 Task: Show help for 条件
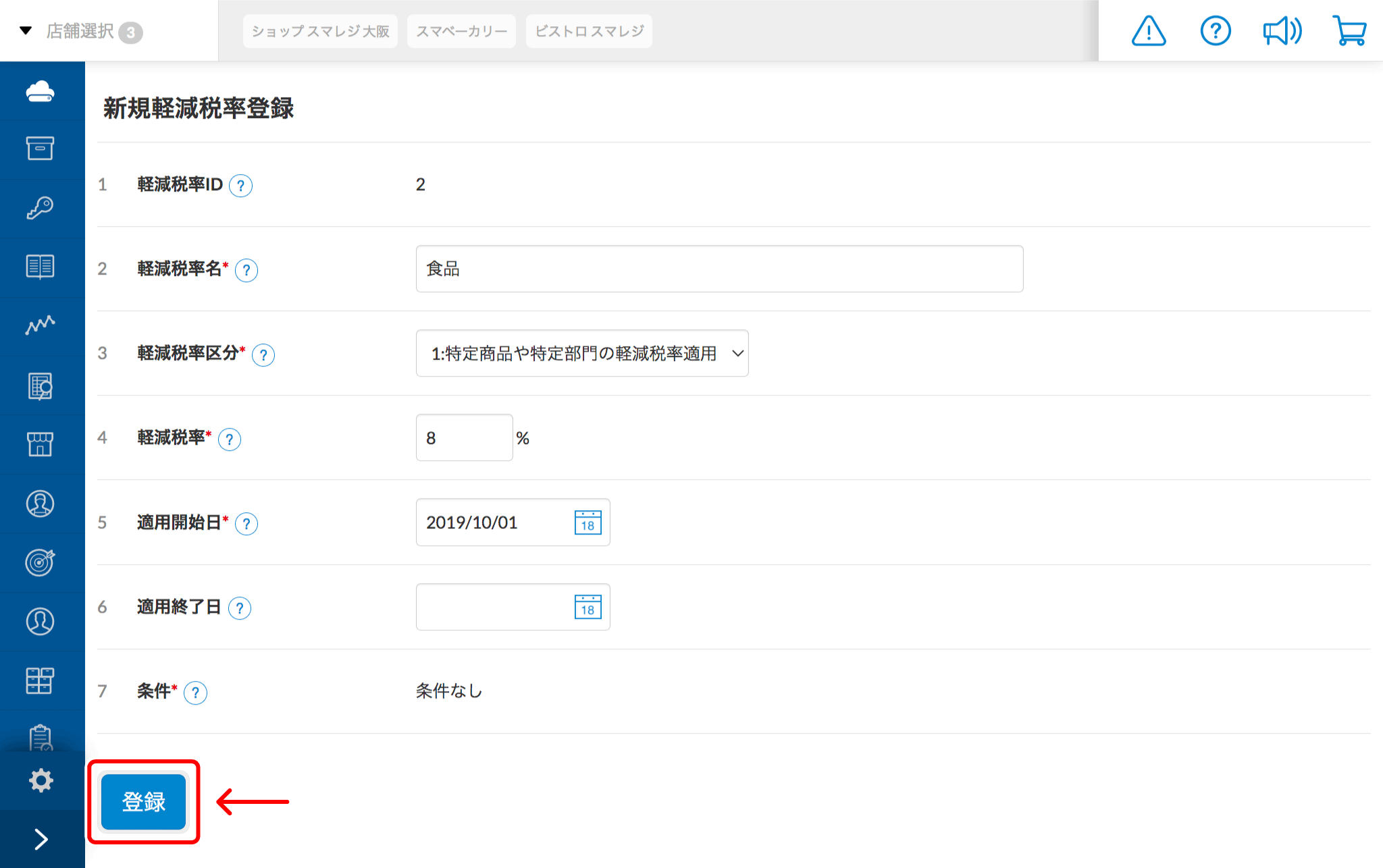coord(196,693)
